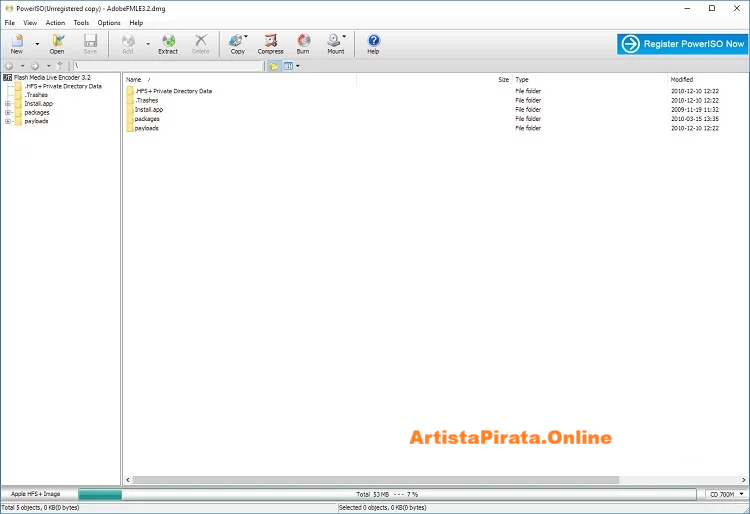Open the Options menu
Image resolution: width=750 pixels, height=514 pixels.
click(x=109, y=22)
